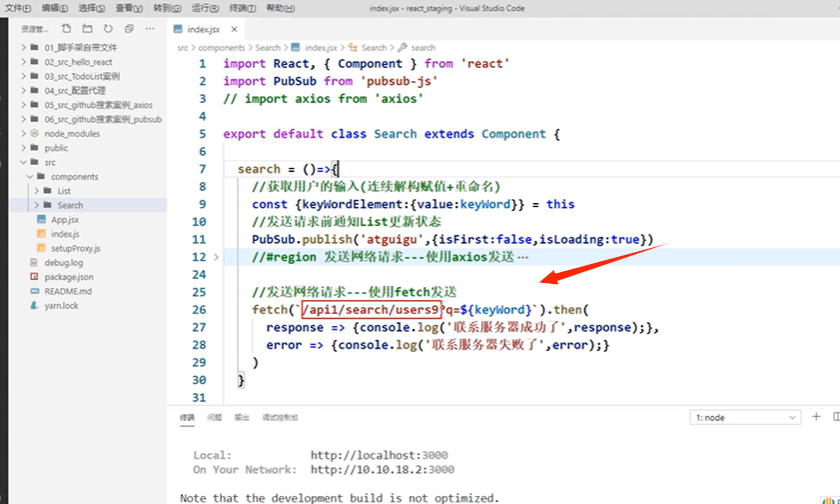This screenshot has width=840, height=504.
Task: Expand the List folder under components
Action: tap(36, 191)
